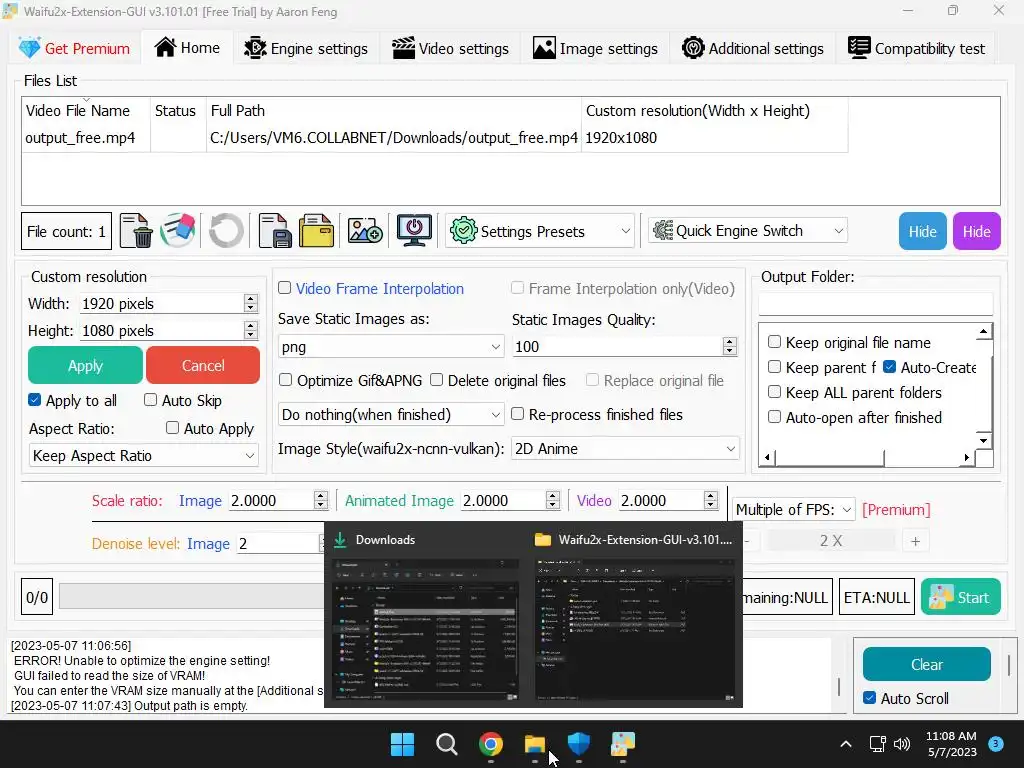Screen dimensions: 1024x768
Task: Enable Video Frame Interpolation checkbox
Action: (285, 288)
